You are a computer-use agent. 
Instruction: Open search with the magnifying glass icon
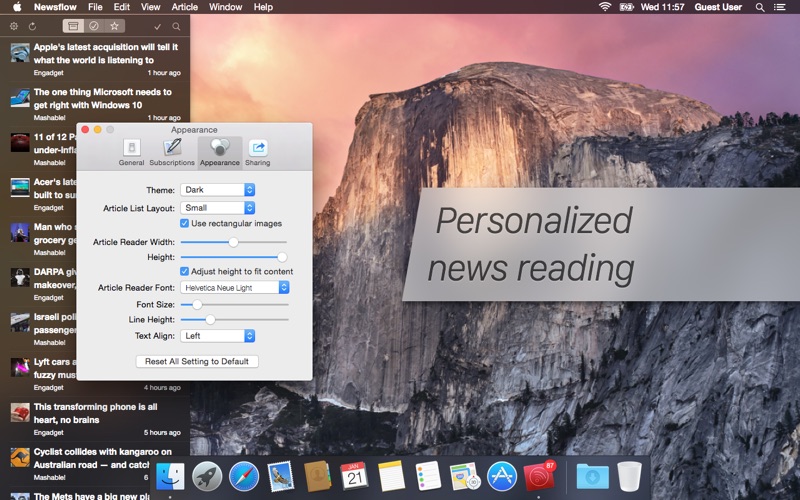point(177,26)
